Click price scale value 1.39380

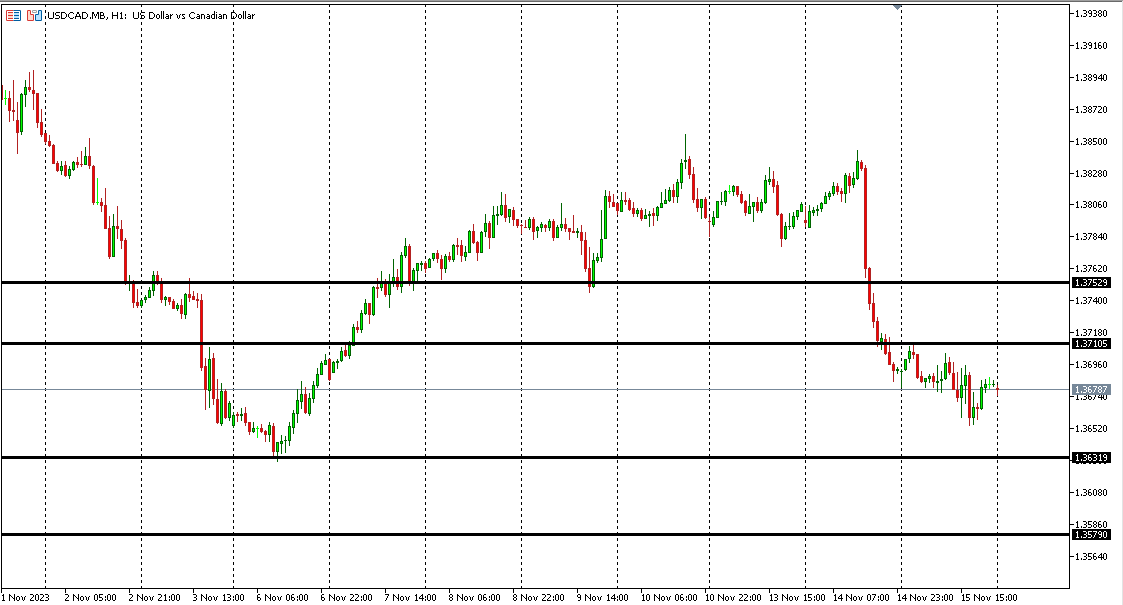(x=1091, y=14)
